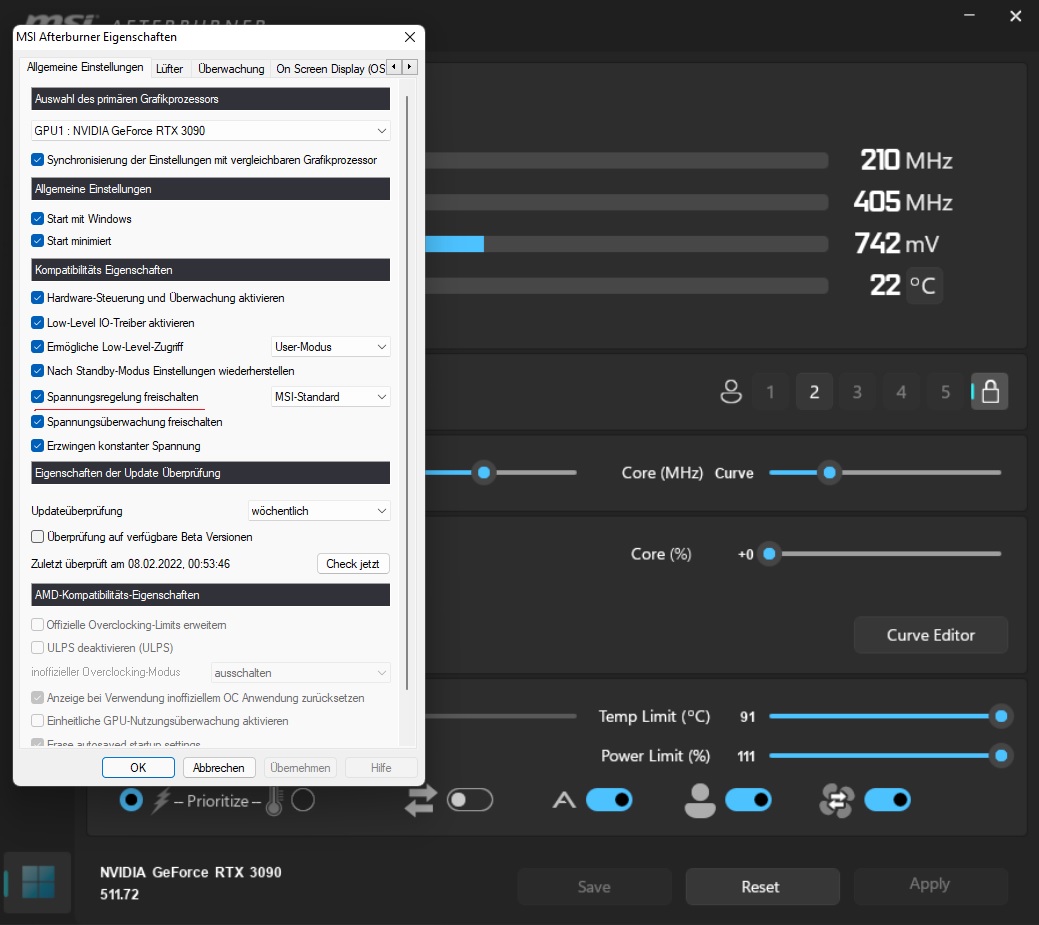Uncheck 'Start minimiert'
The width and height of the screenshot is (1039, 925).
pyautogui.click(x=38, y=241)
